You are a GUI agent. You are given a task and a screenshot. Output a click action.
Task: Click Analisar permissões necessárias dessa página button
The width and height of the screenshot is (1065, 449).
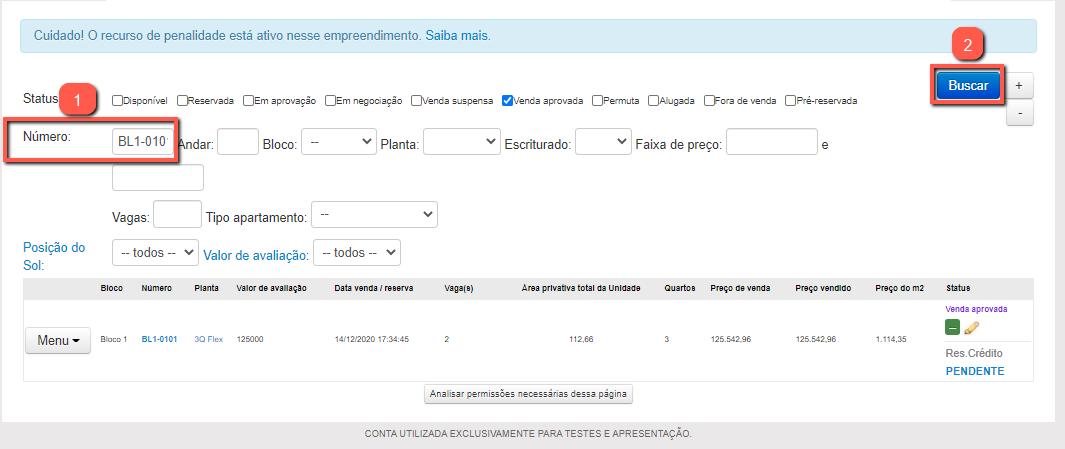tap(528, 394)
